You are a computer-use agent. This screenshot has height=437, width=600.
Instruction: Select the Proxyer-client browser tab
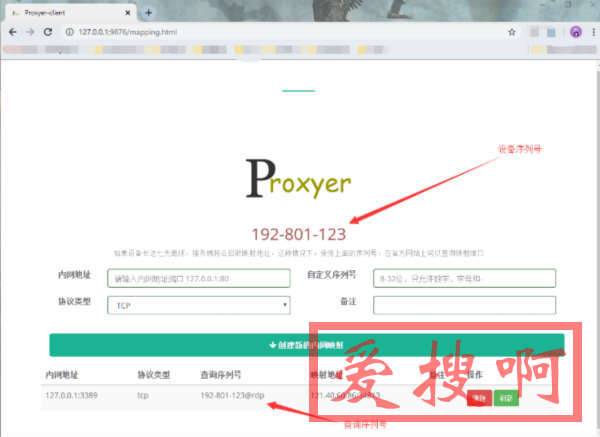(x=71, y=13)
